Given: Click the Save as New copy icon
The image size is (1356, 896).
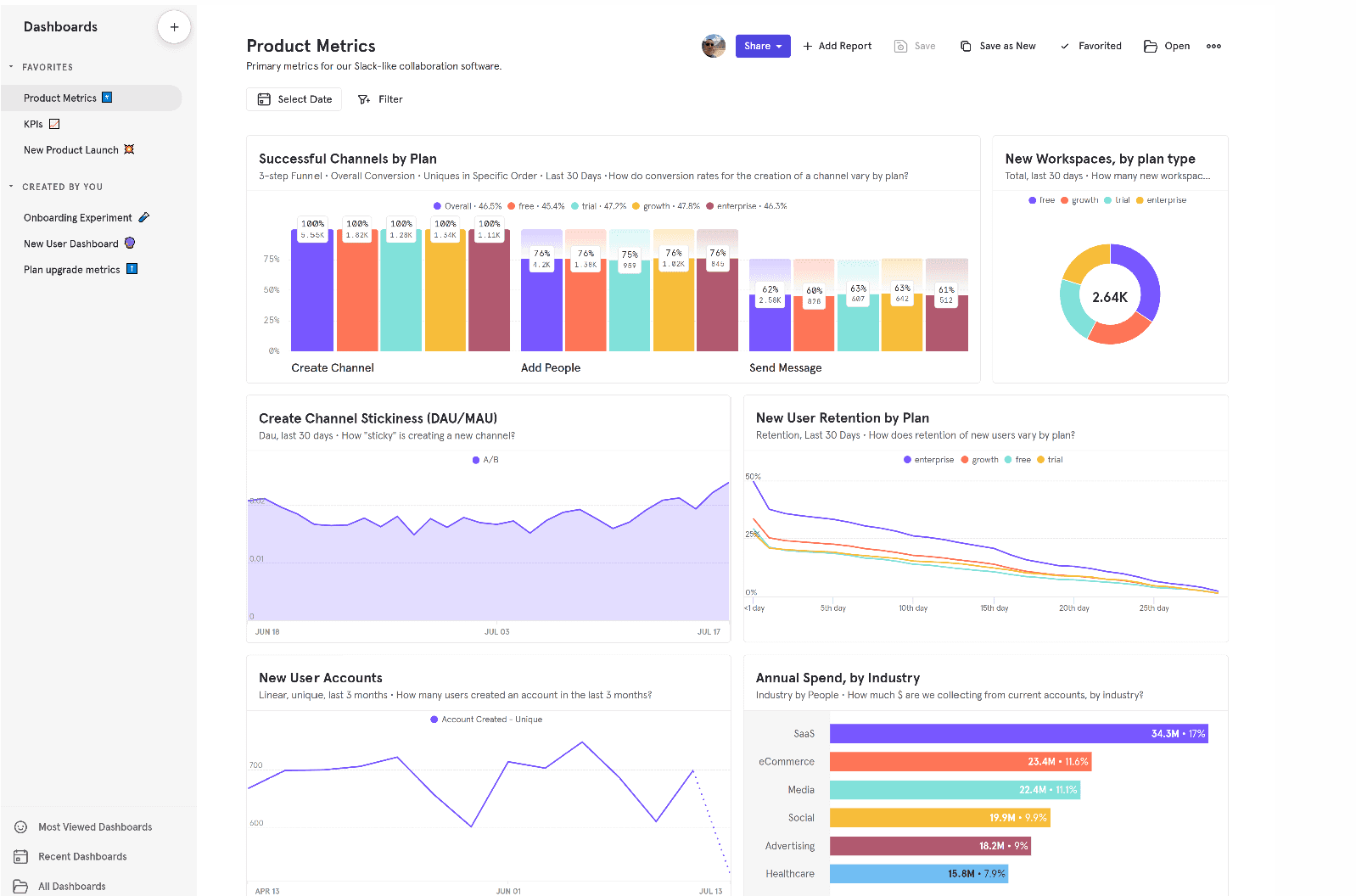Looking at the screenshot, I should click(x=966, y=47).
